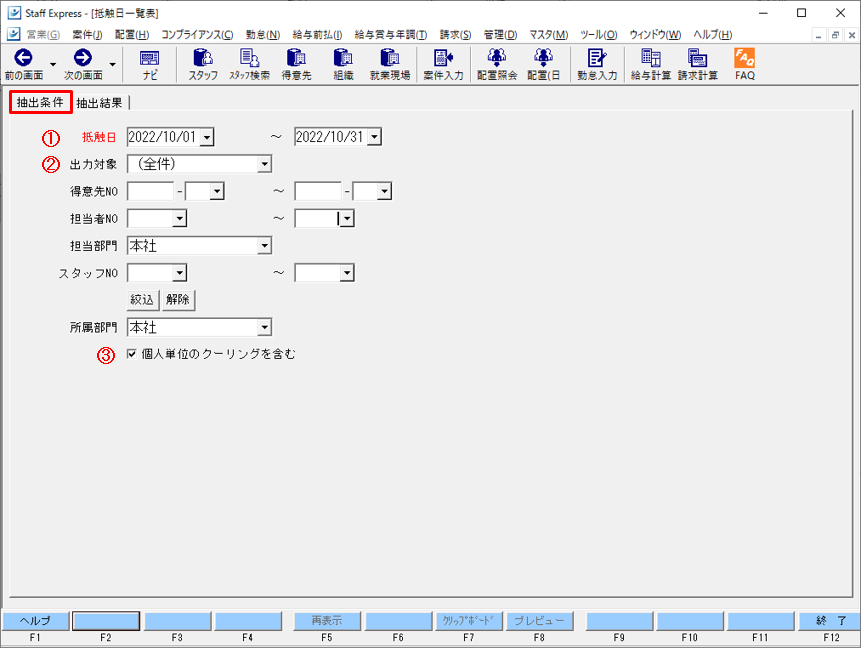The image size is (861, 648).
Task: Open the コンプライアンス menu
Action: tap(197, 35)
